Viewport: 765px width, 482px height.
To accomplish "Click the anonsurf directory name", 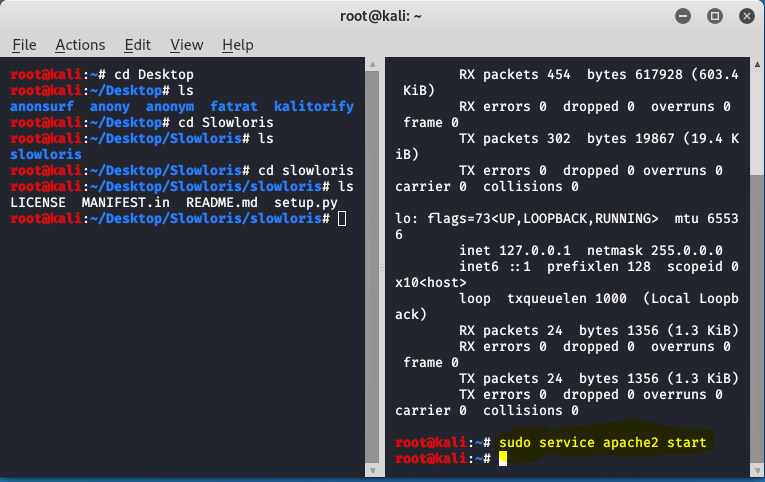I will click(42, 106).
